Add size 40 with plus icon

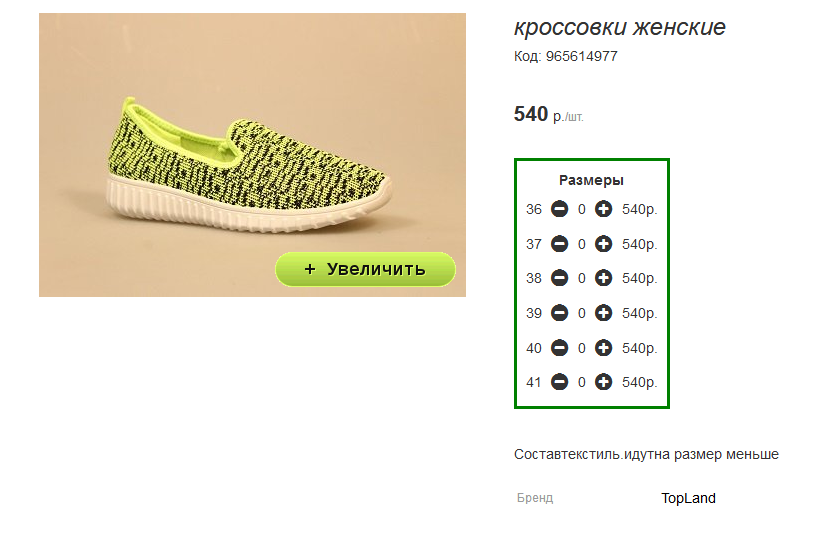pos(603,348)
